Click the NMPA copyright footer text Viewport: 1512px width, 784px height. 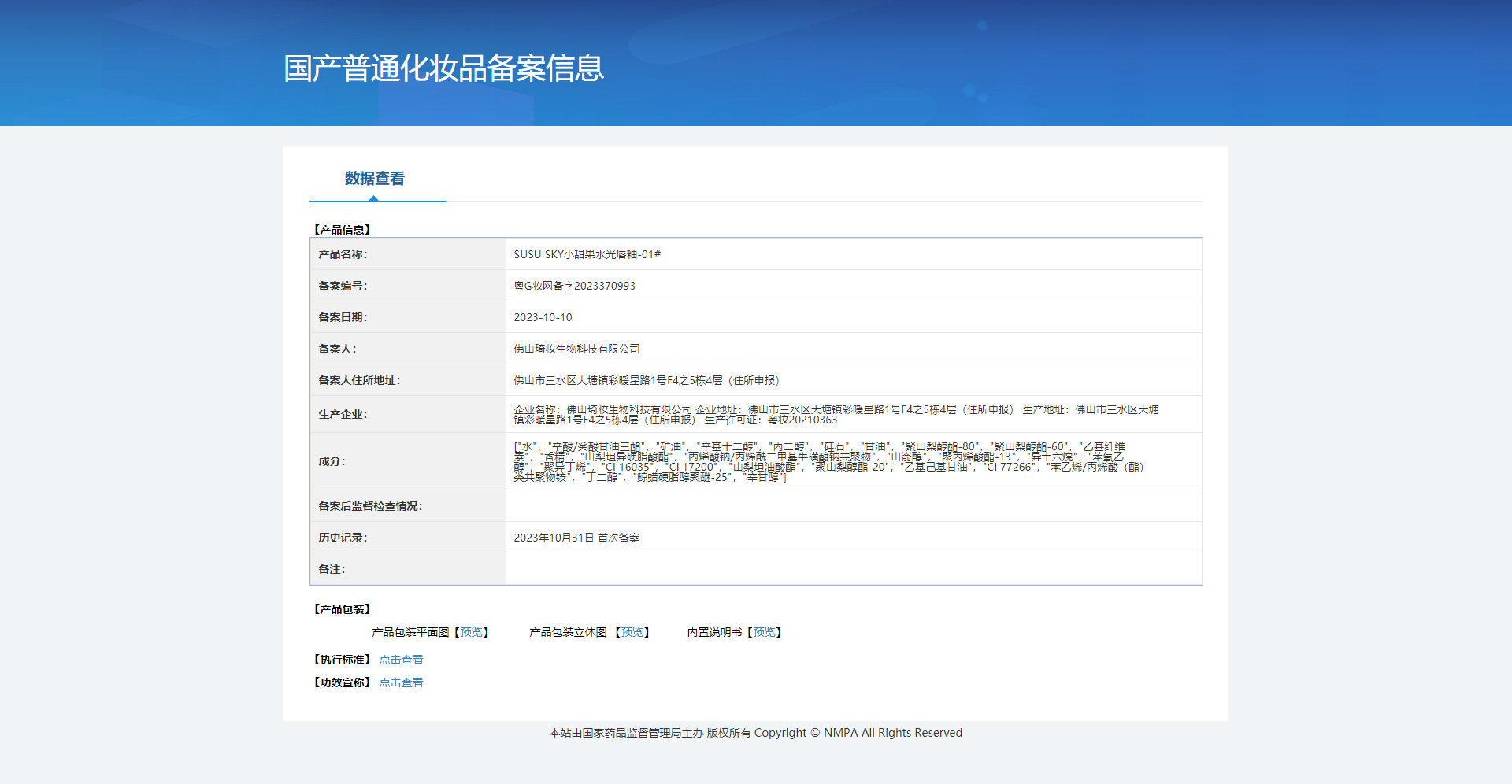coord(756,733)
